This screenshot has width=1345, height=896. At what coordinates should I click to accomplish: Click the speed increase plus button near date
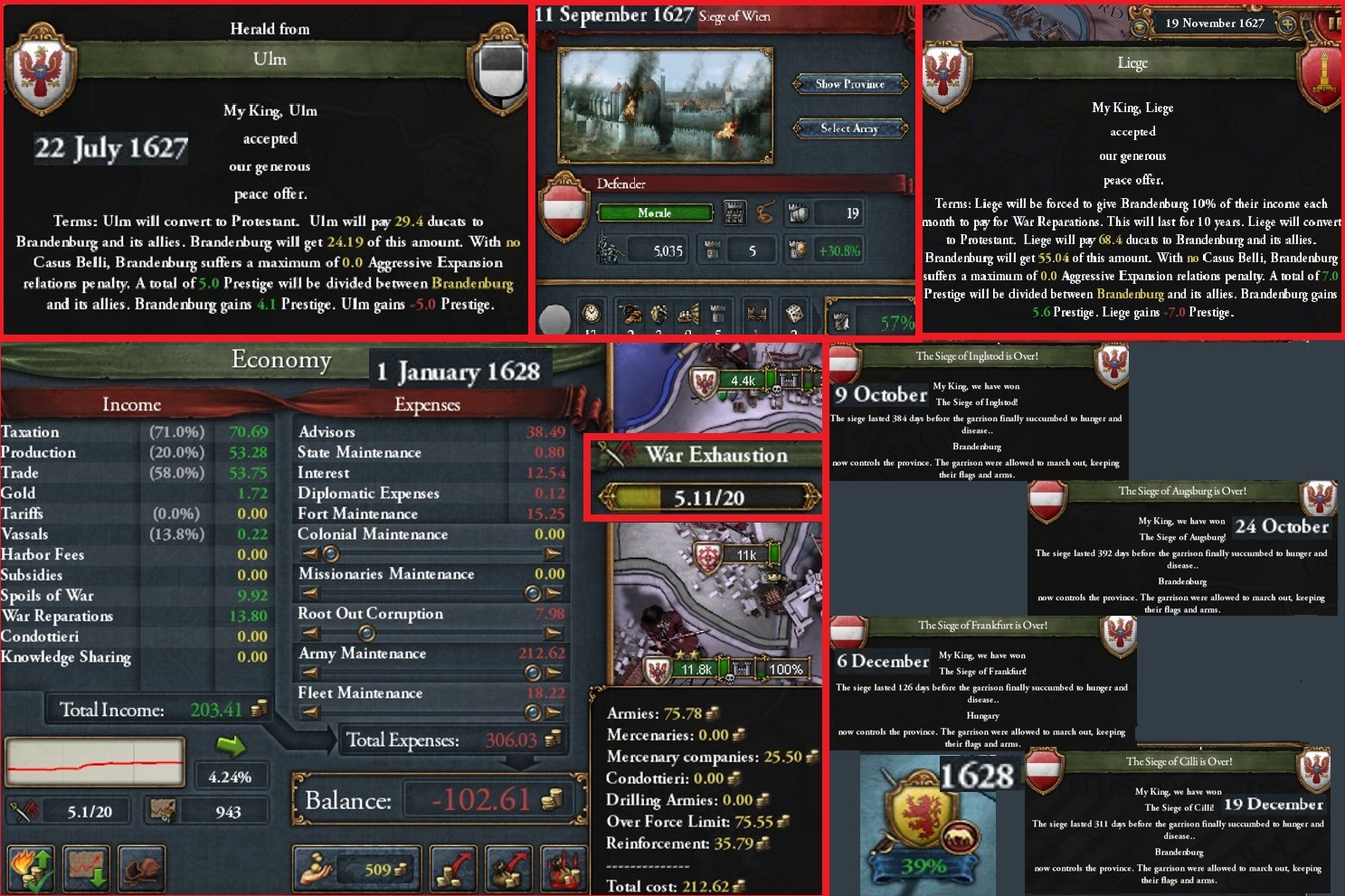coord(1287,24)
